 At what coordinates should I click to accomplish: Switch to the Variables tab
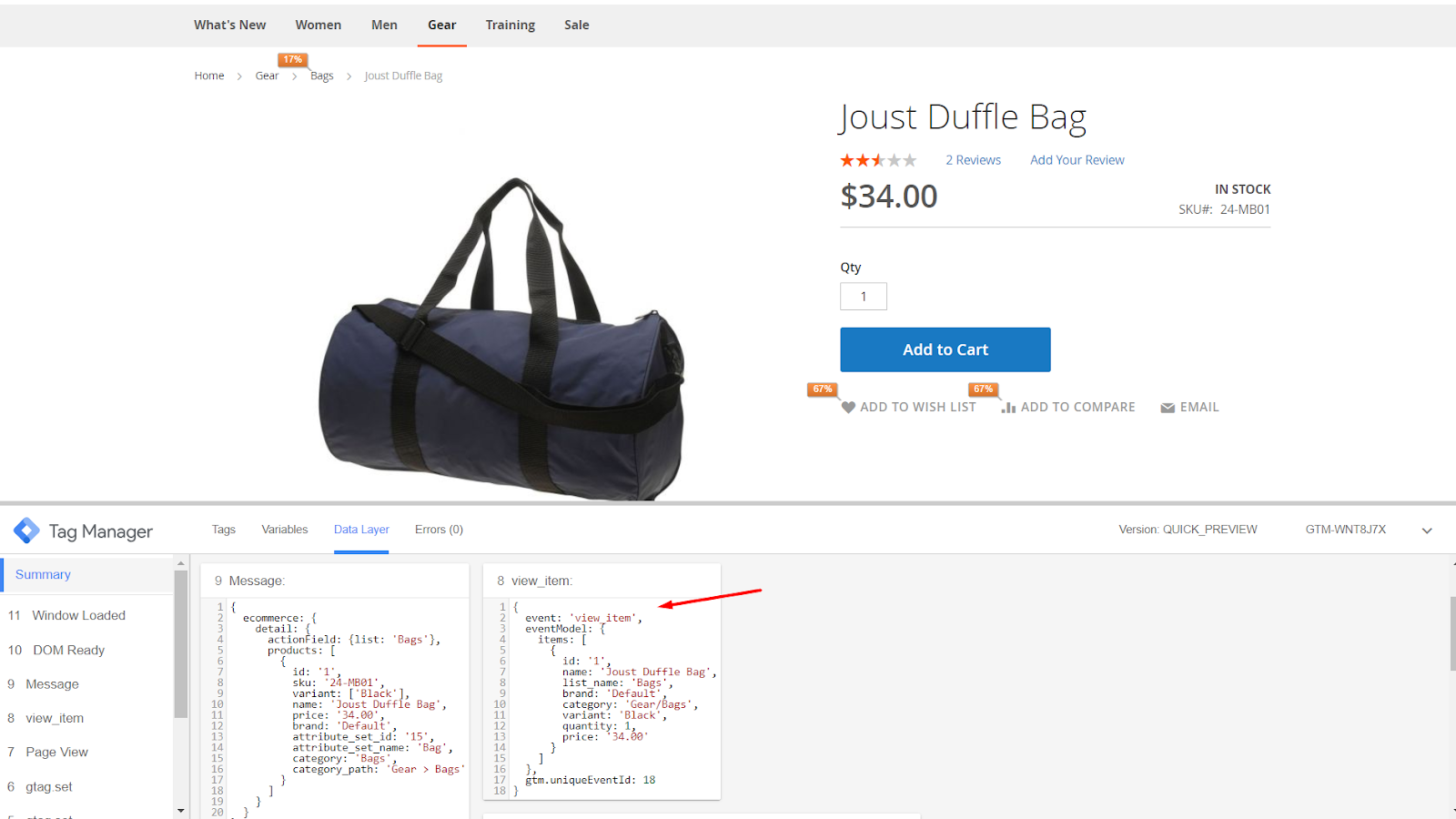pos(285,530)
